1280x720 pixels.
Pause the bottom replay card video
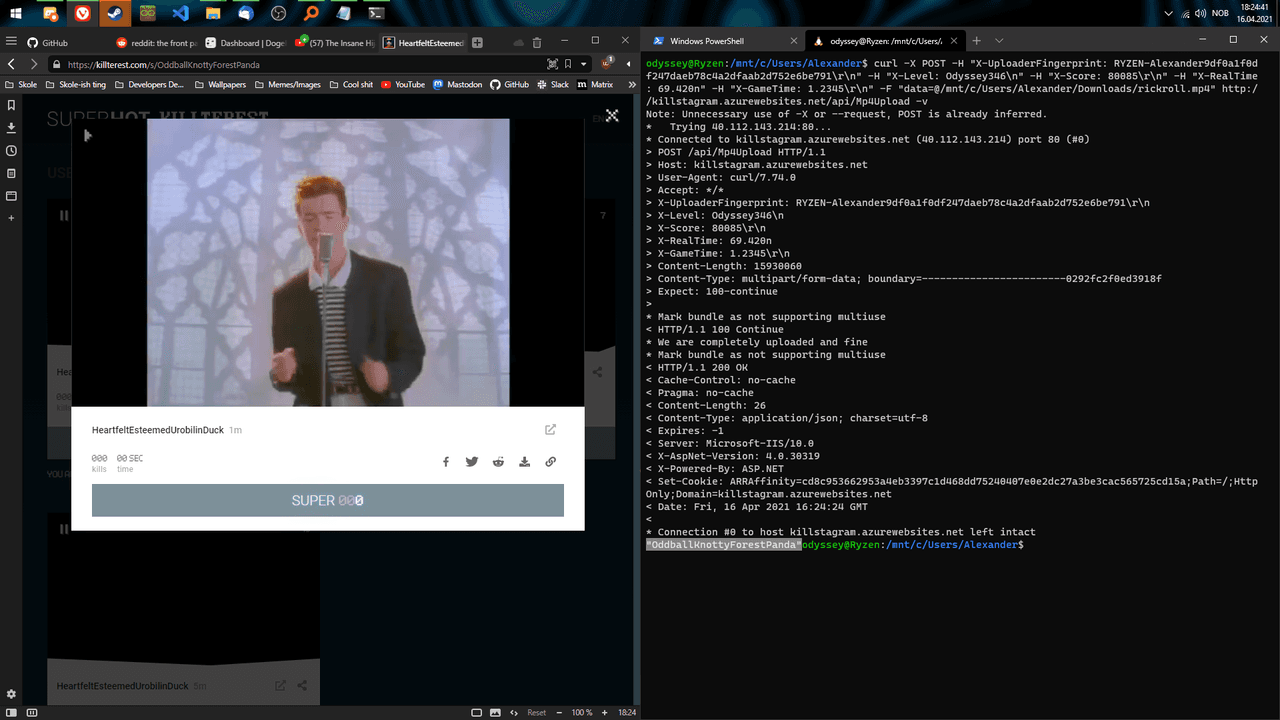64,529
